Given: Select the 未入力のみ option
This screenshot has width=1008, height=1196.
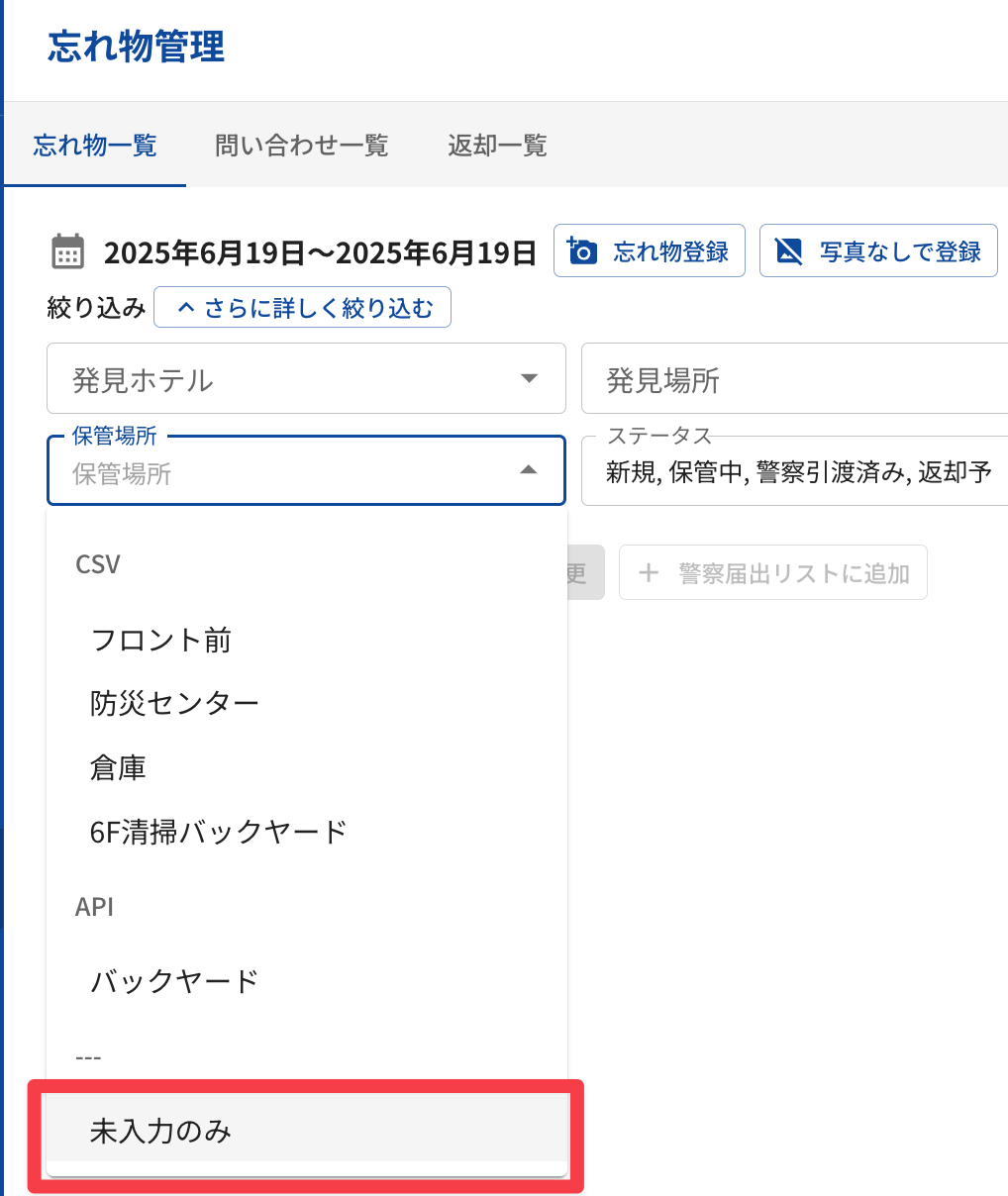Looking at the screenshot, I should [160, 1131].
